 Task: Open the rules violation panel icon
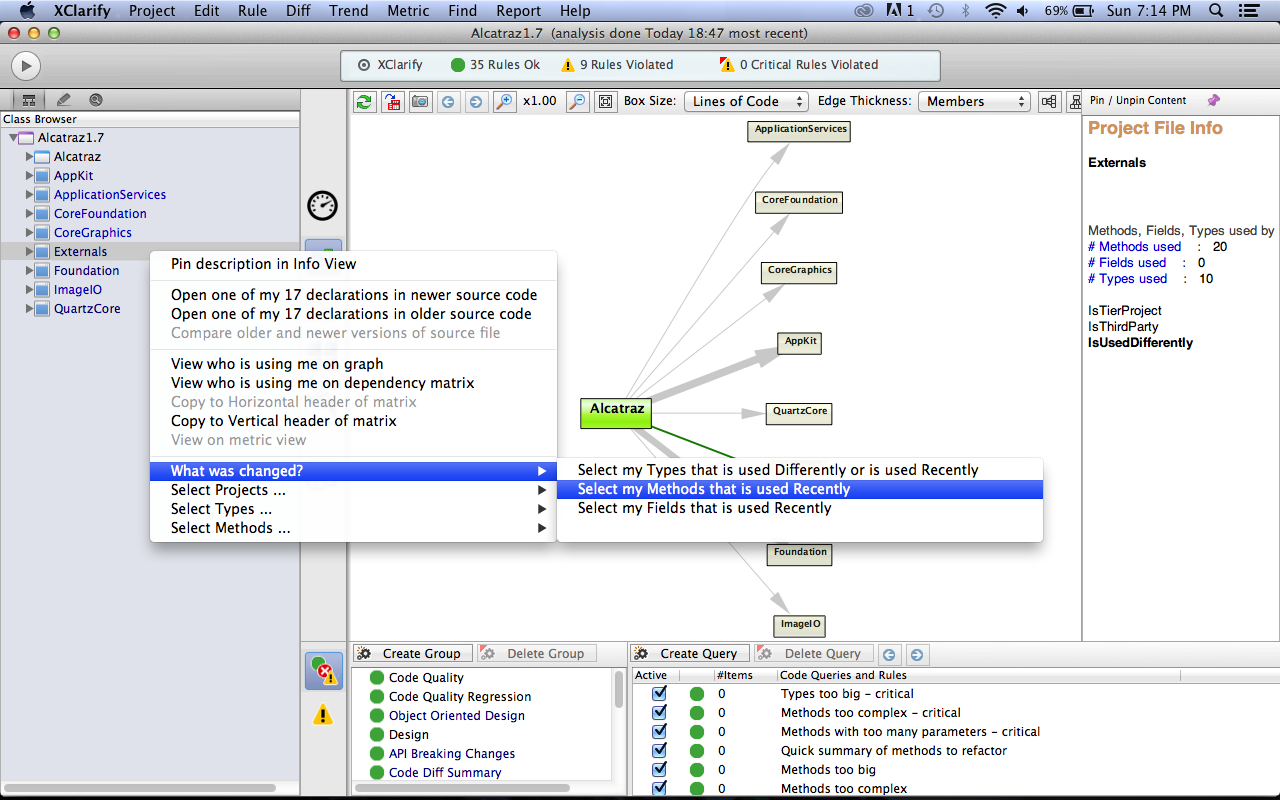click(323, 671)
